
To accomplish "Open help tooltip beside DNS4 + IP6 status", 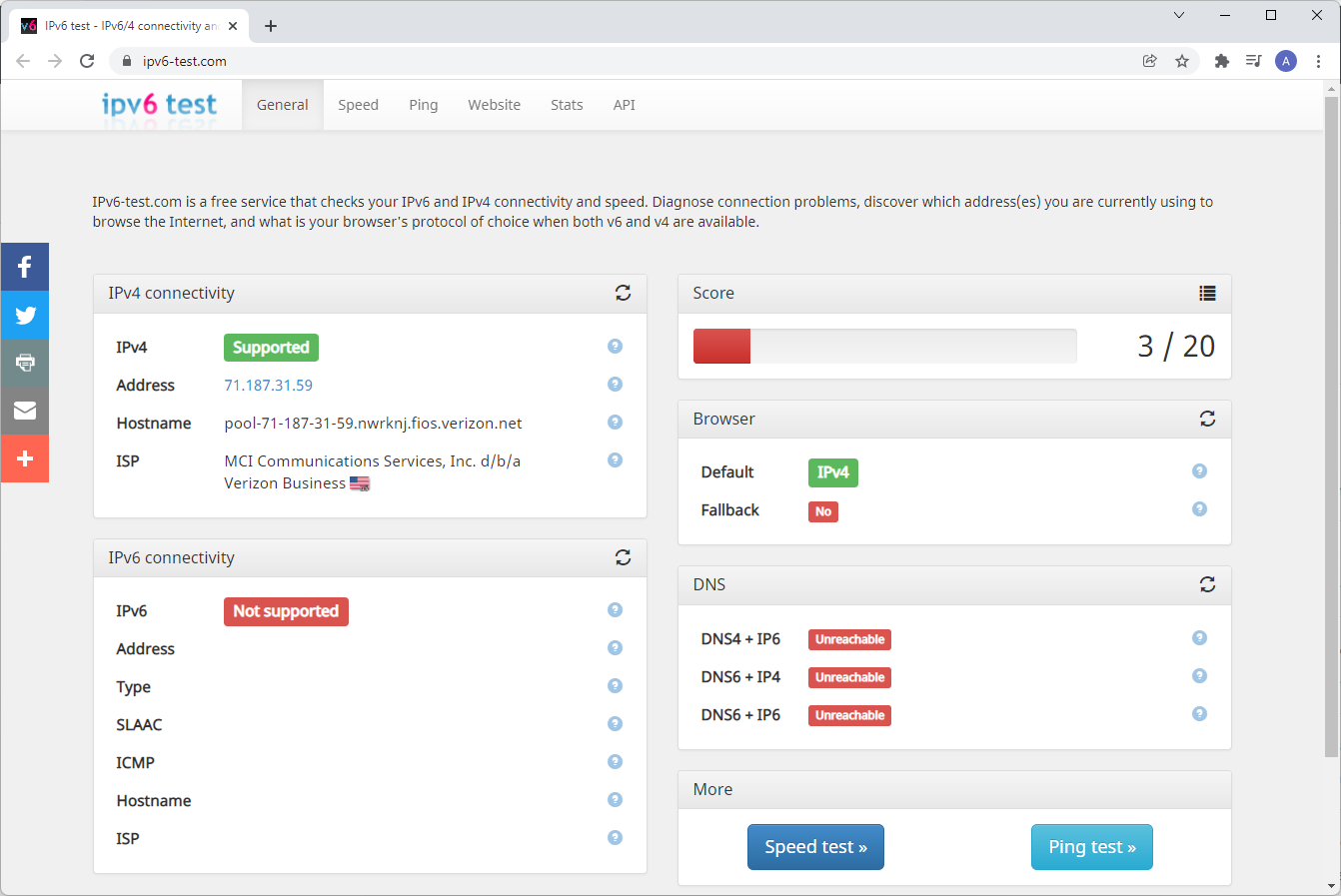I will pos(1199,637).
